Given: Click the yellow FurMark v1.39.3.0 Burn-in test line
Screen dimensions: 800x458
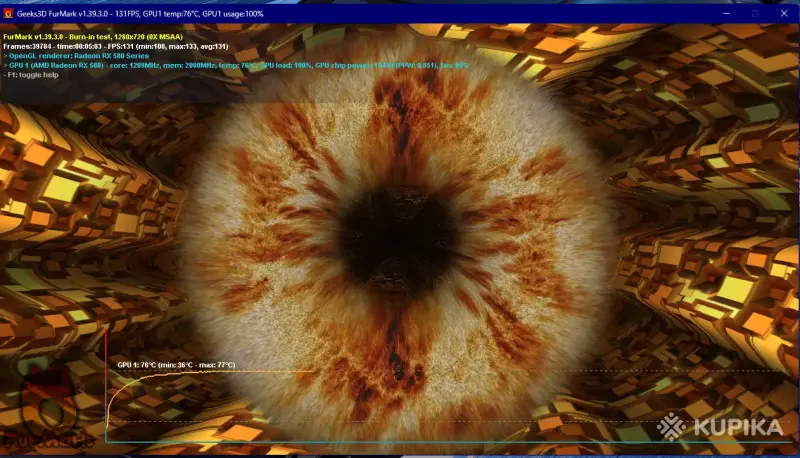Looking at the screenshot, I should click(x=93, y=37).
